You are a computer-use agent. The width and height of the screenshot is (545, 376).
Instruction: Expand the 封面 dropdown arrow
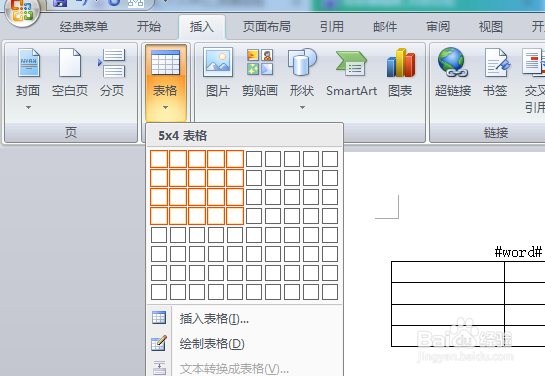(29, 107)
